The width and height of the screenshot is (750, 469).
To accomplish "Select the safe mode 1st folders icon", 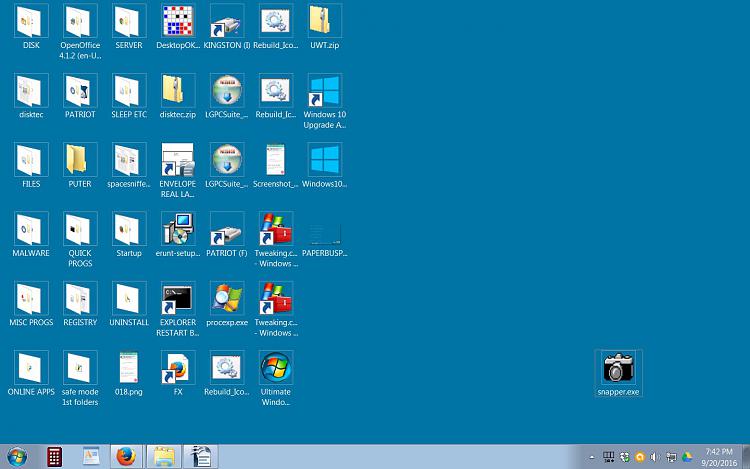I will pyautogui.click(x=80, y=368).
